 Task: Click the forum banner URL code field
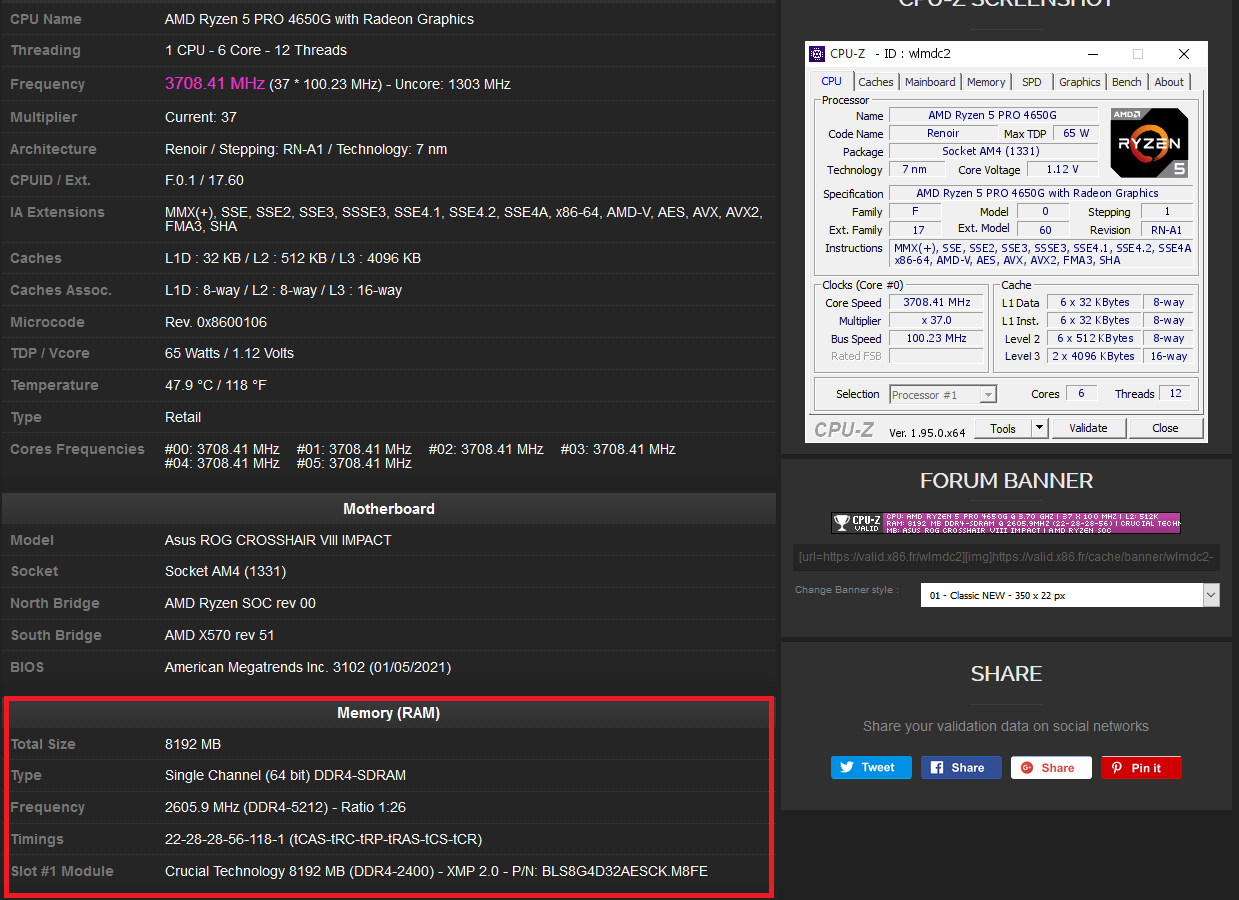click(x=1006, y=558)
